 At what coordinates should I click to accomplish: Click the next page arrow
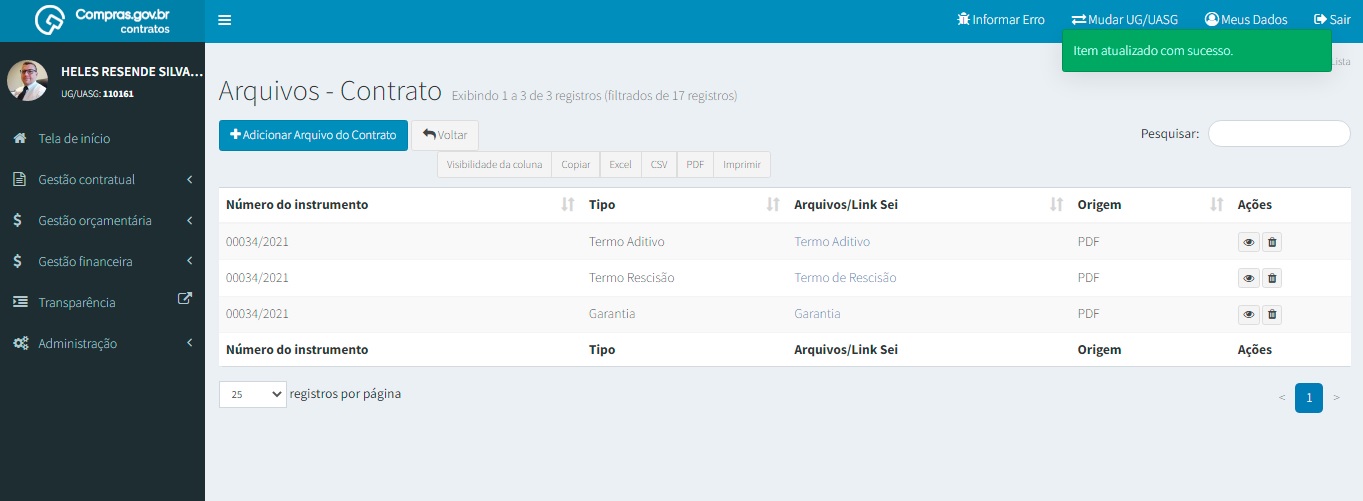1336,397
